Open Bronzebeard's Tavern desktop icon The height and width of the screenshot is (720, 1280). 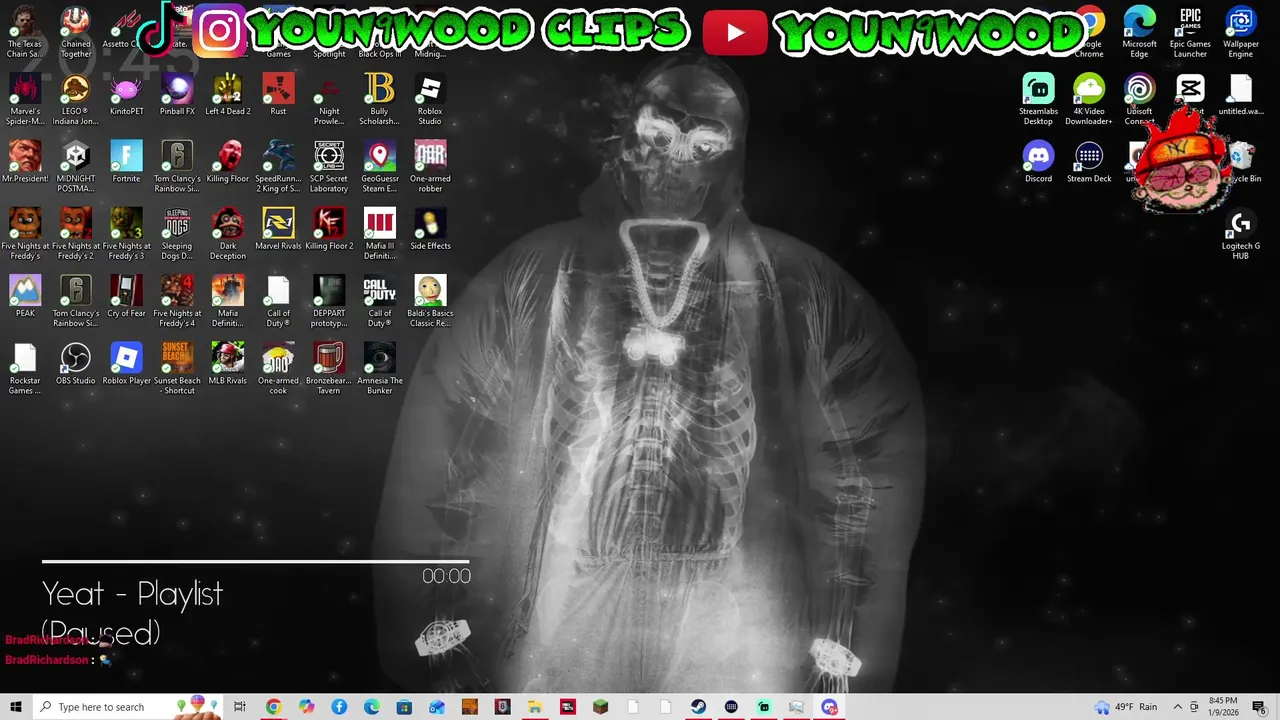click(329, 368)
